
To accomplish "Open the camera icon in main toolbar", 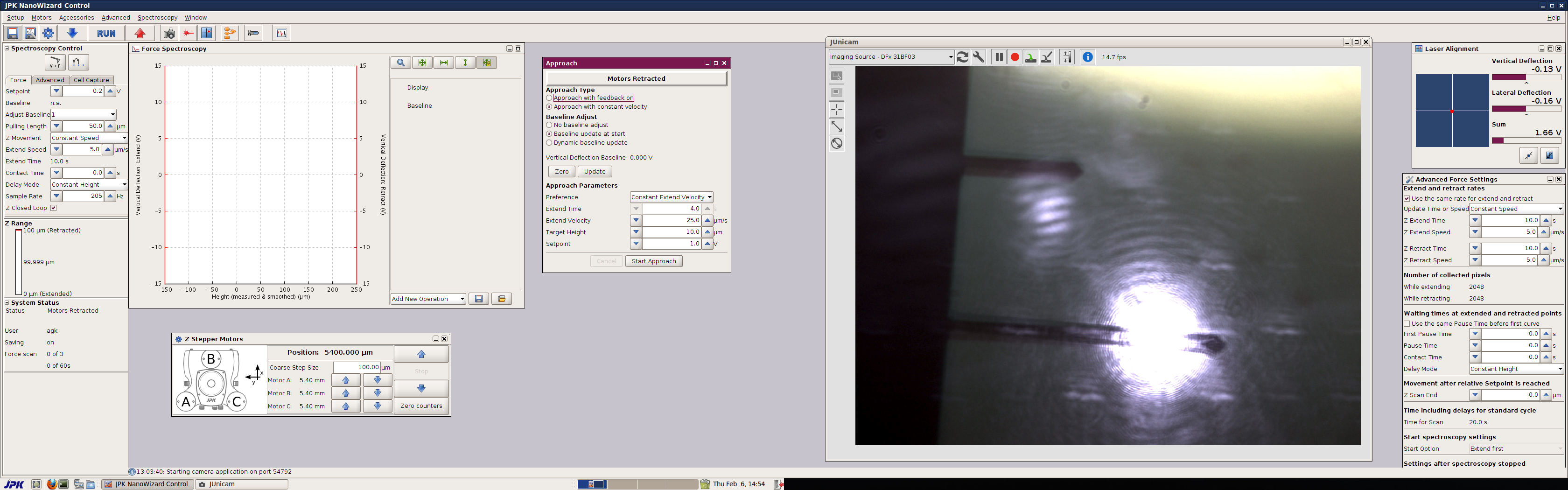I will [170, 33].
